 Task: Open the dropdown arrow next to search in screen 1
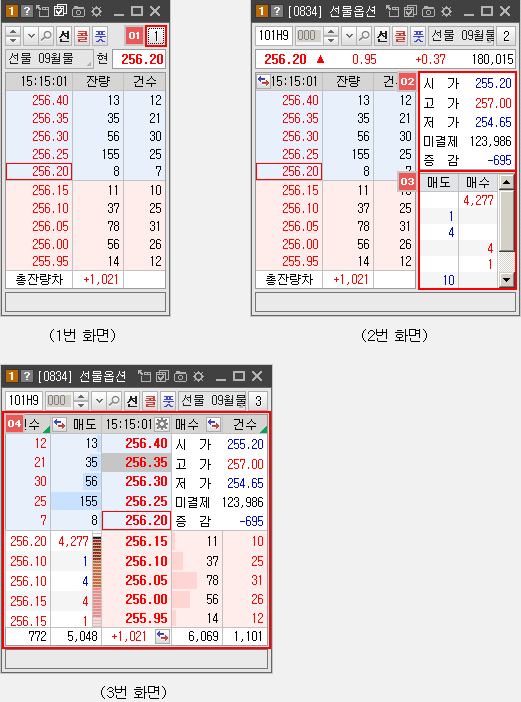click(31, 35)
